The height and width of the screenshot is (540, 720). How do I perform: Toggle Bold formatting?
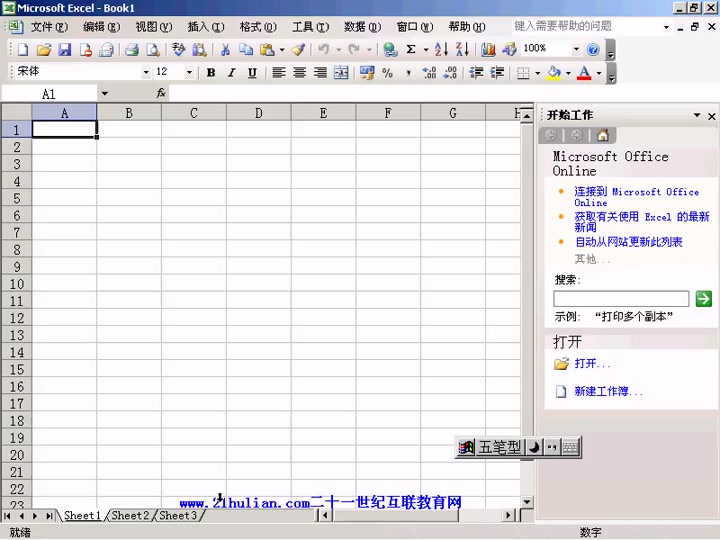(211, 73)
